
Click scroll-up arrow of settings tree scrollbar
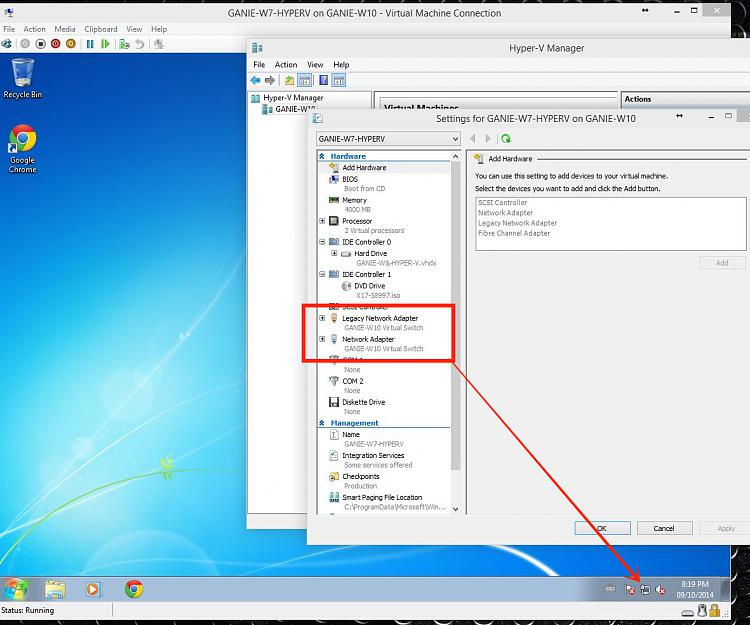(x=455, y=157)
